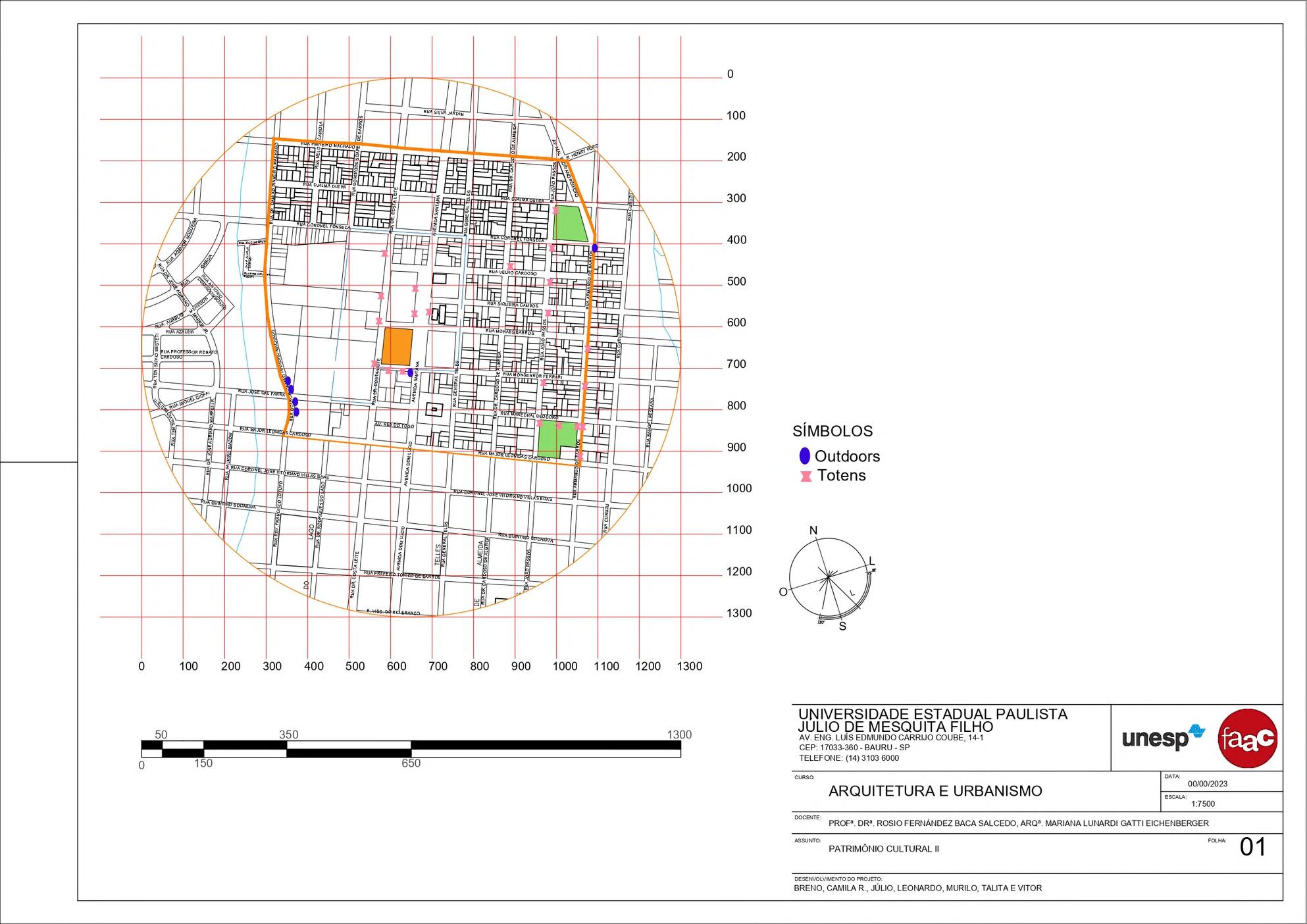The image size is (1307, 924).
Task: Click the 1300 label on the scale bar
Action: click(679, 735)
